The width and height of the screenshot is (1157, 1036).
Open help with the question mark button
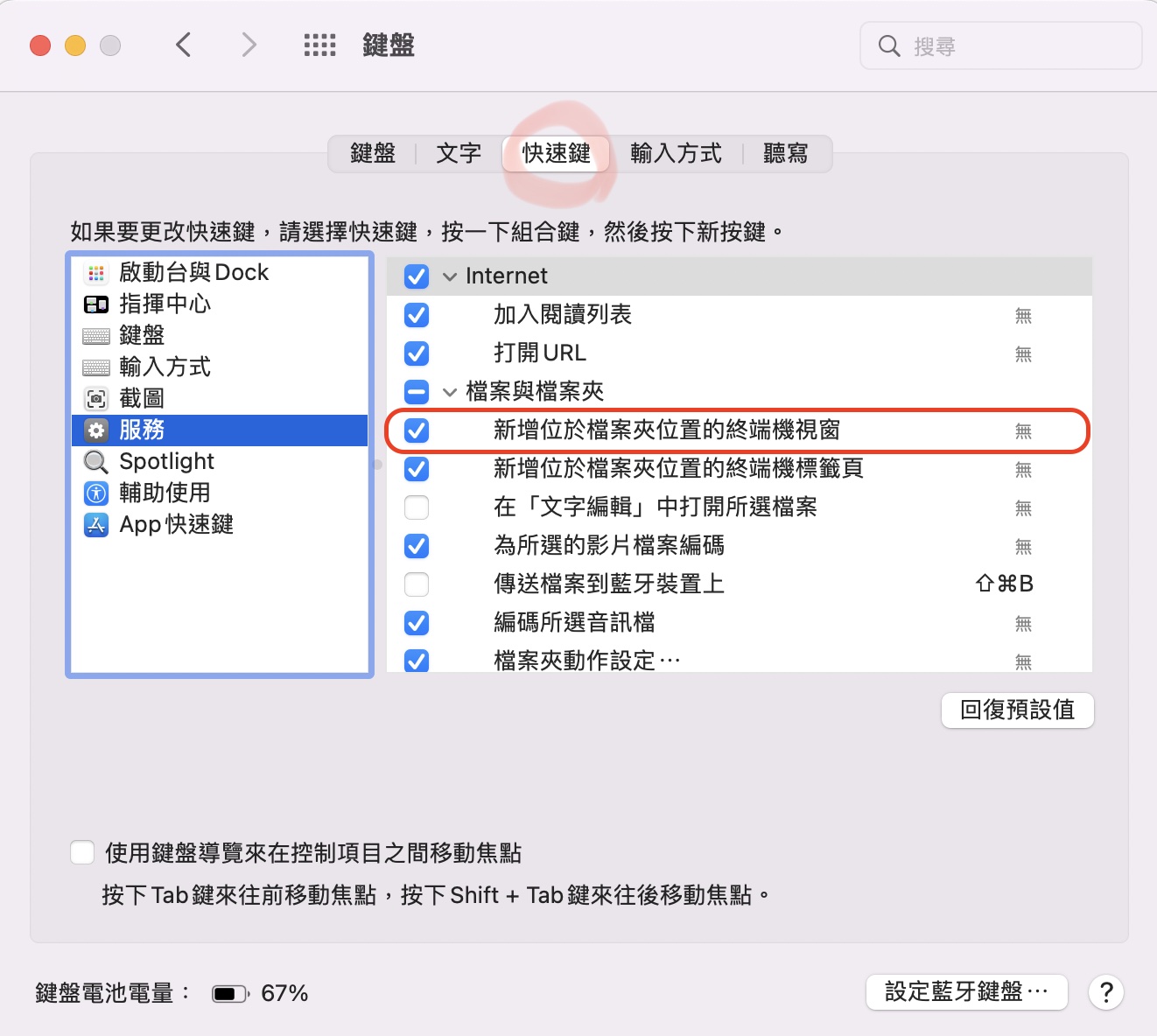pyautogui.click(x=1106, y=992)
